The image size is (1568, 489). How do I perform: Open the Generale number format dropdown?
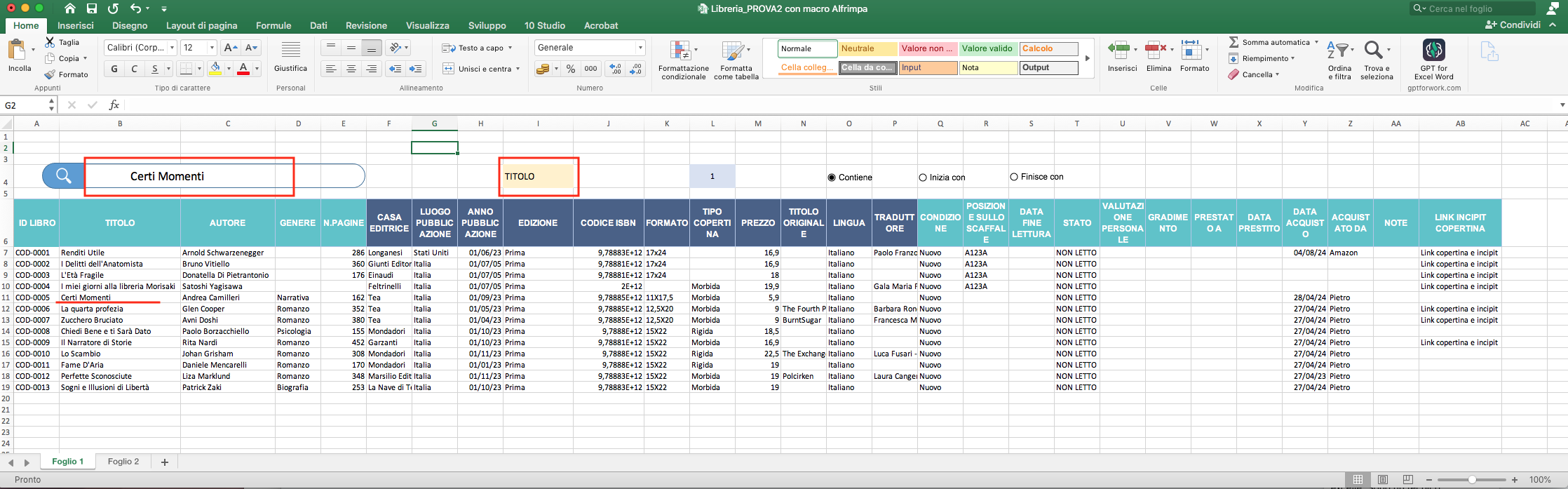[640, 48]
